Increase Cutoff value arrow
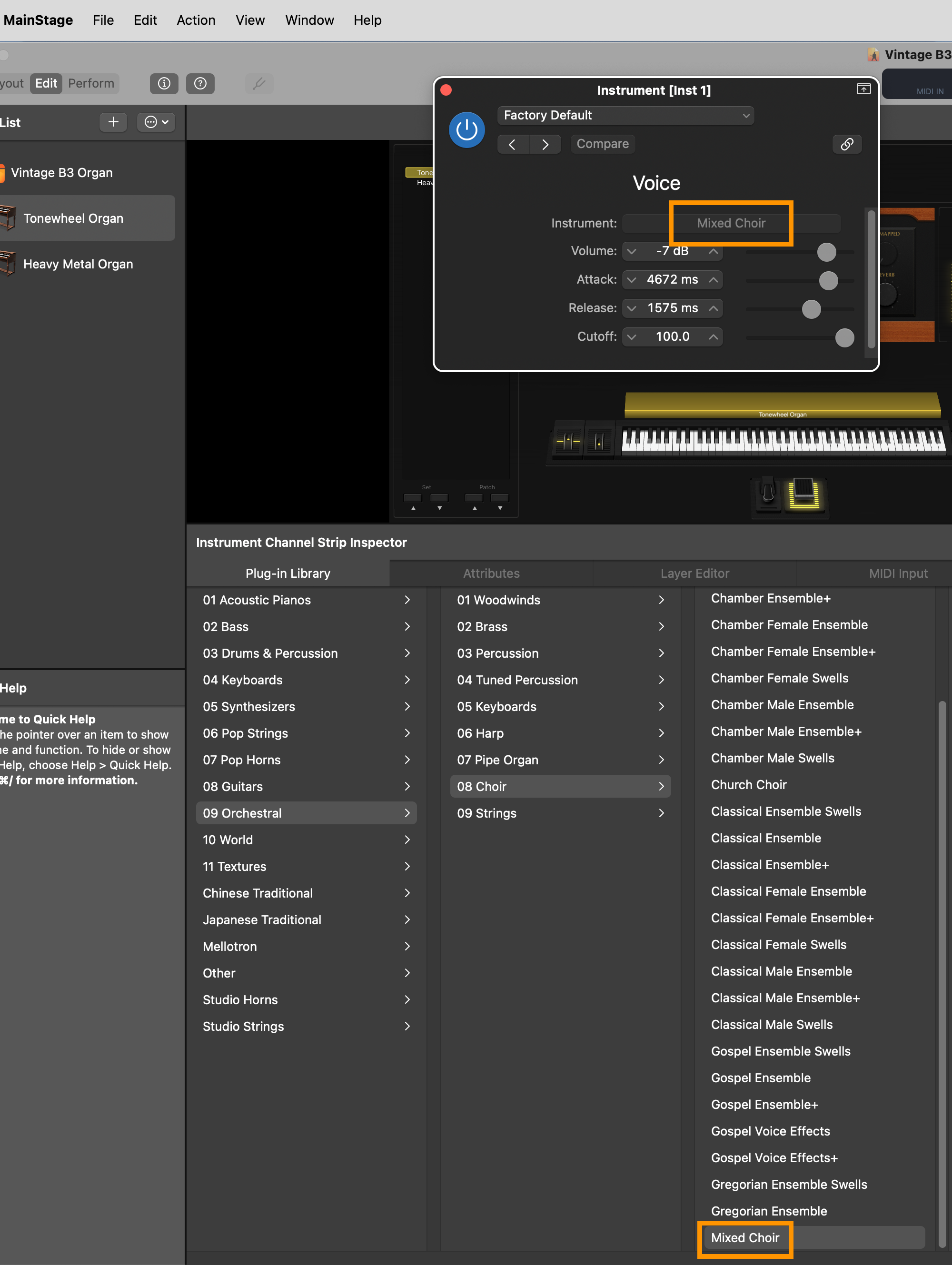 (x=714, y=337)
